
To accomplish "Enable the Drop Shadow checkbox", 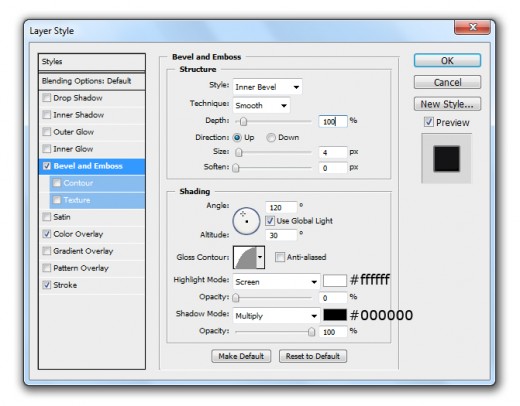I will click(x=47, y=98).
